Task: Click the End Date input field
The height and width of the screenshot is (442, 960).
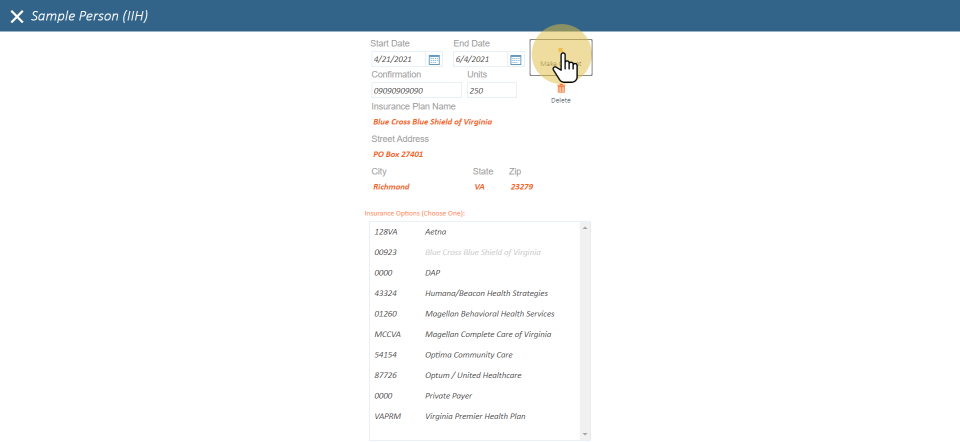Action: click(480, 60)
